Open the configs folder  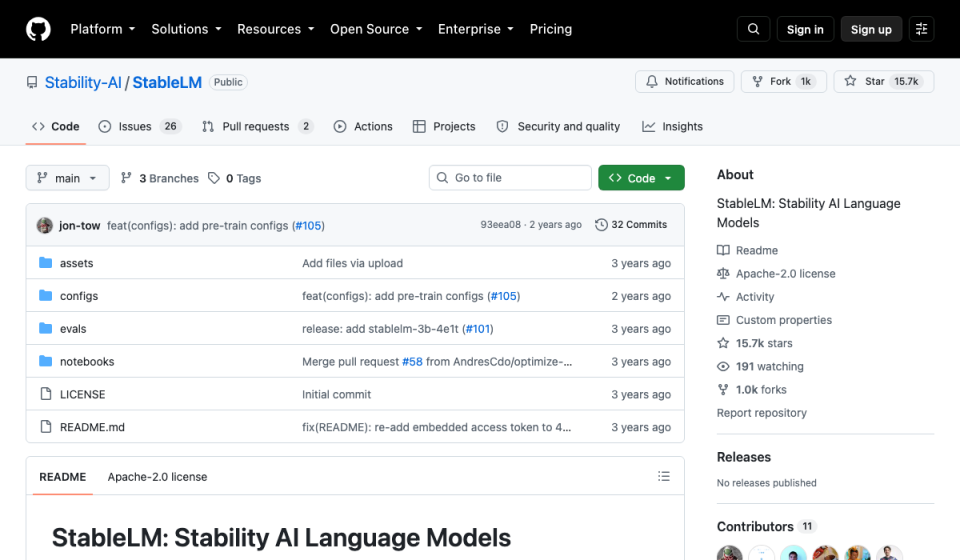(79, 296)
